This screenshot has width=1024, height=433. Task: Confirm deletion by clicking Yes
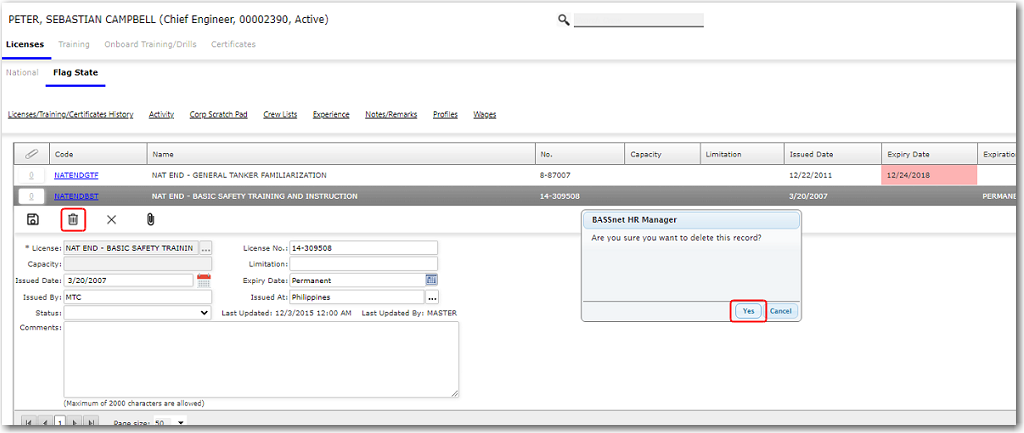tap(748, 311)
